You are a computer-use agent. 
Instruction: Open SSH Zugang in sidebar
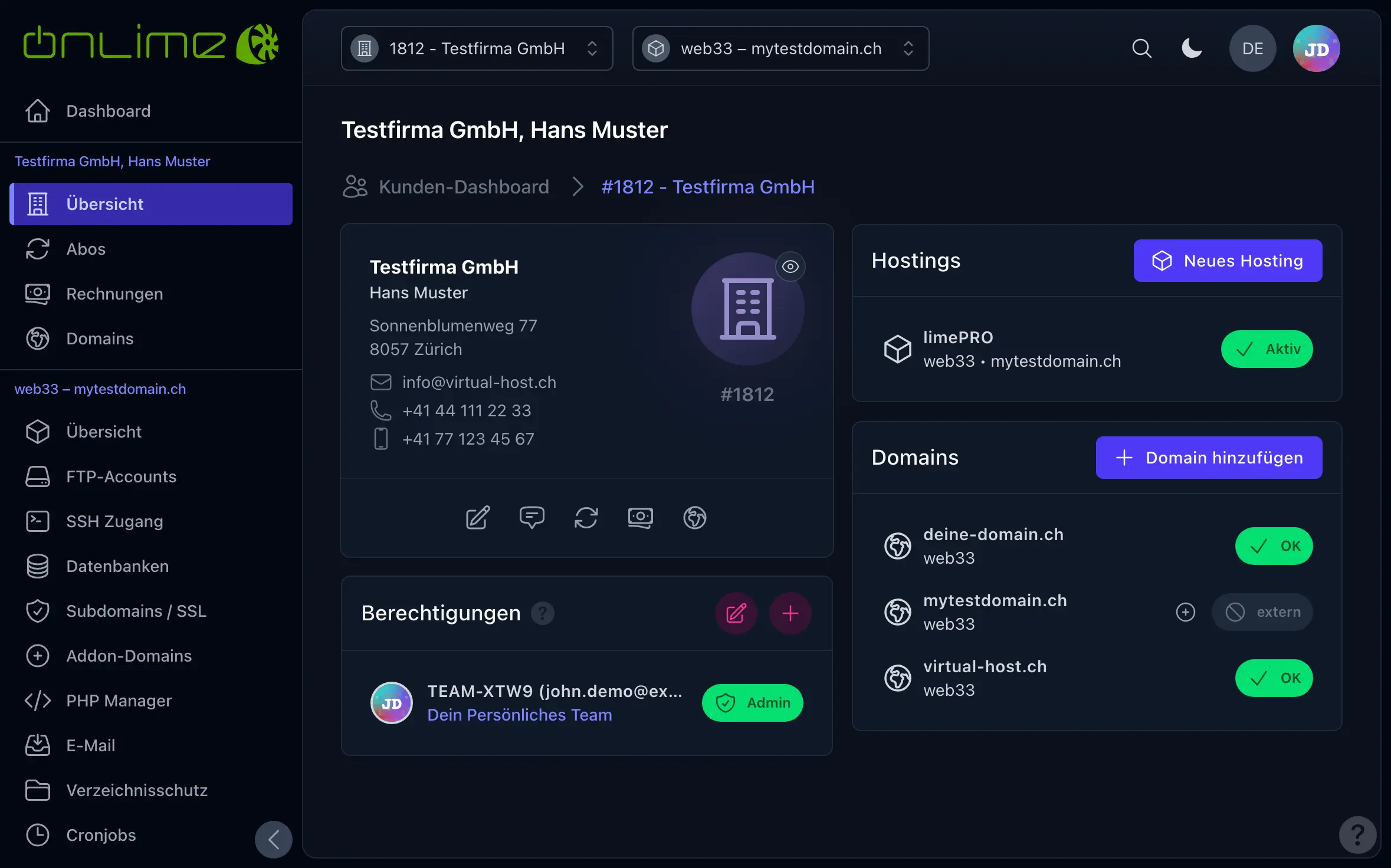coord(150,521)
